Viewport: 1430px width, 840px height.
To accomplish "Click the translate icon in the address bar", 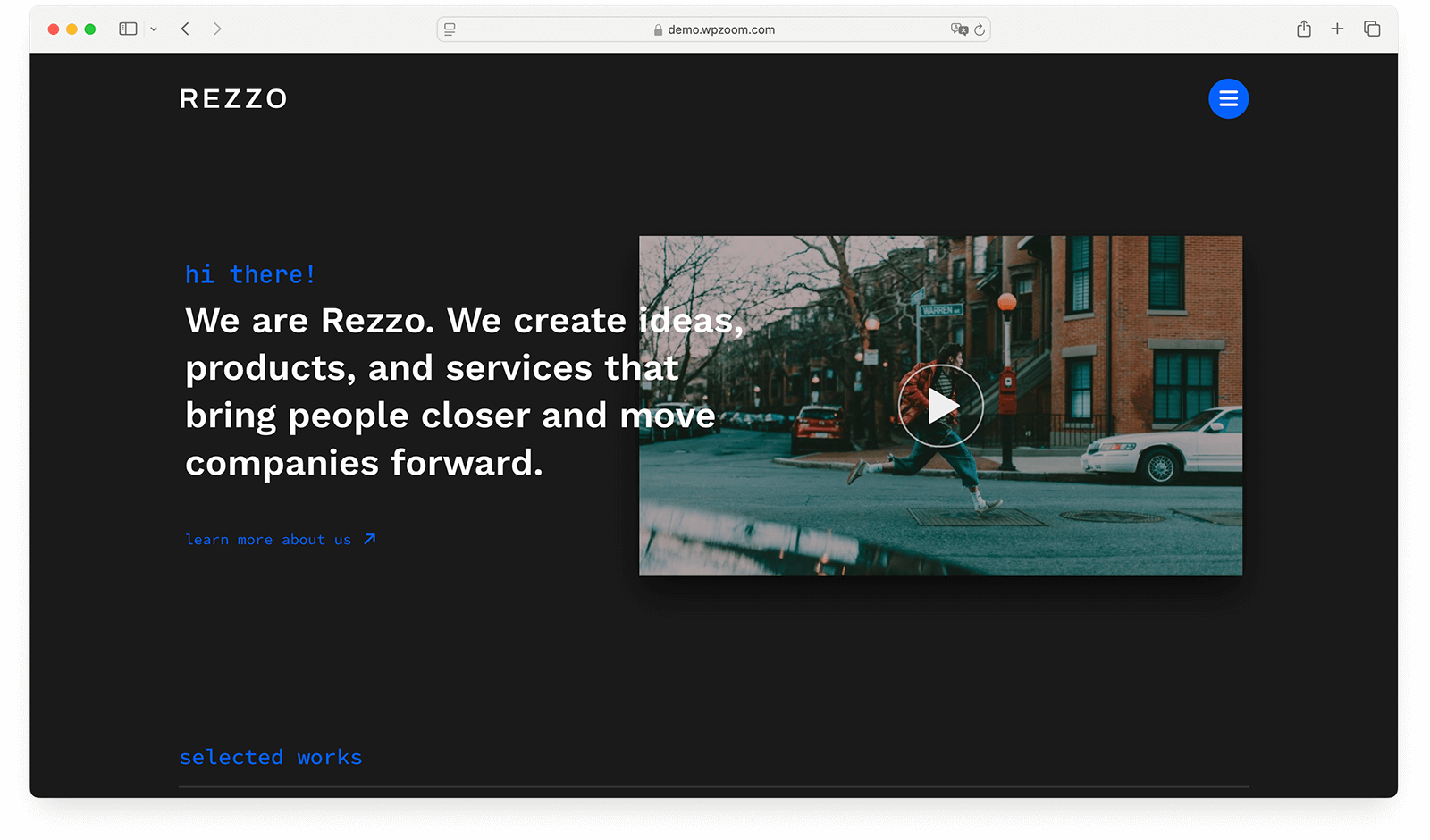I will pos(960,29).
